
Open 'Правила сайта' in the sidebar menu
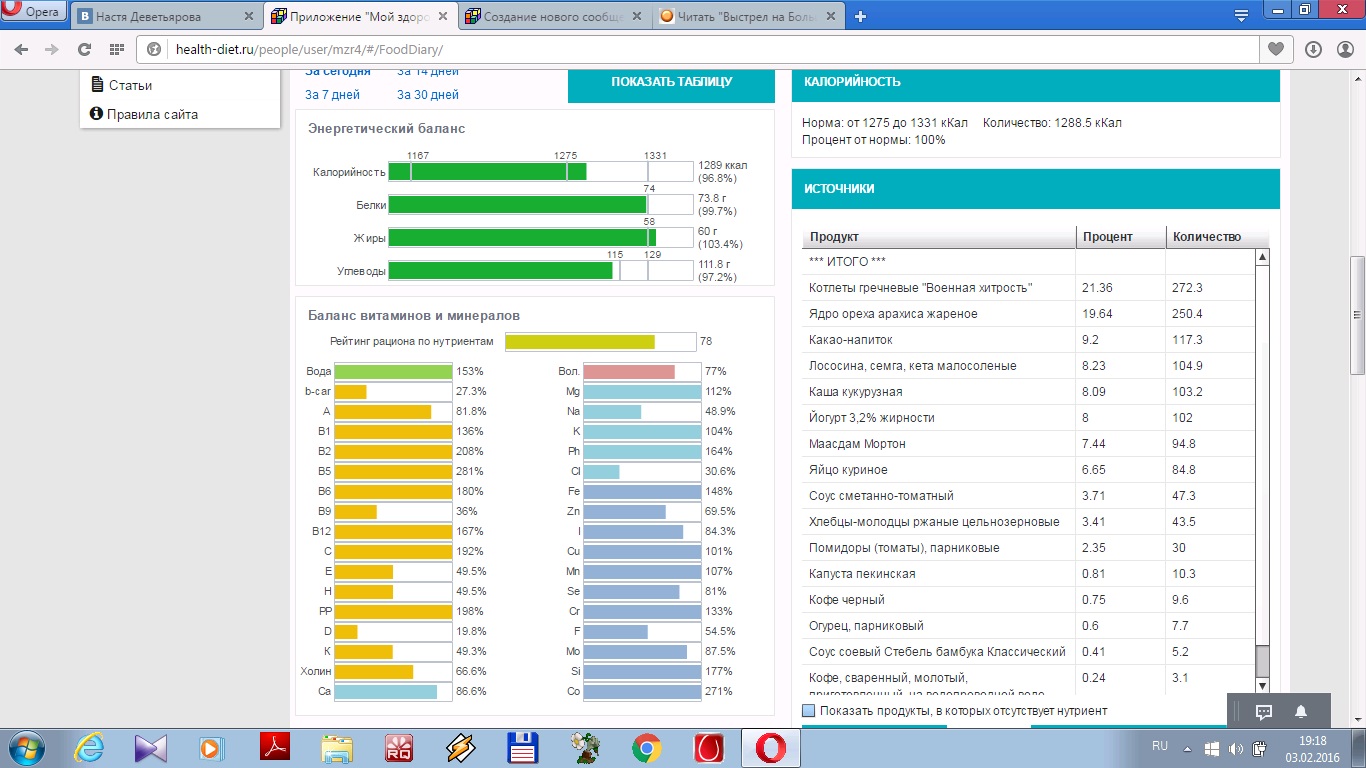pos(152,114)
